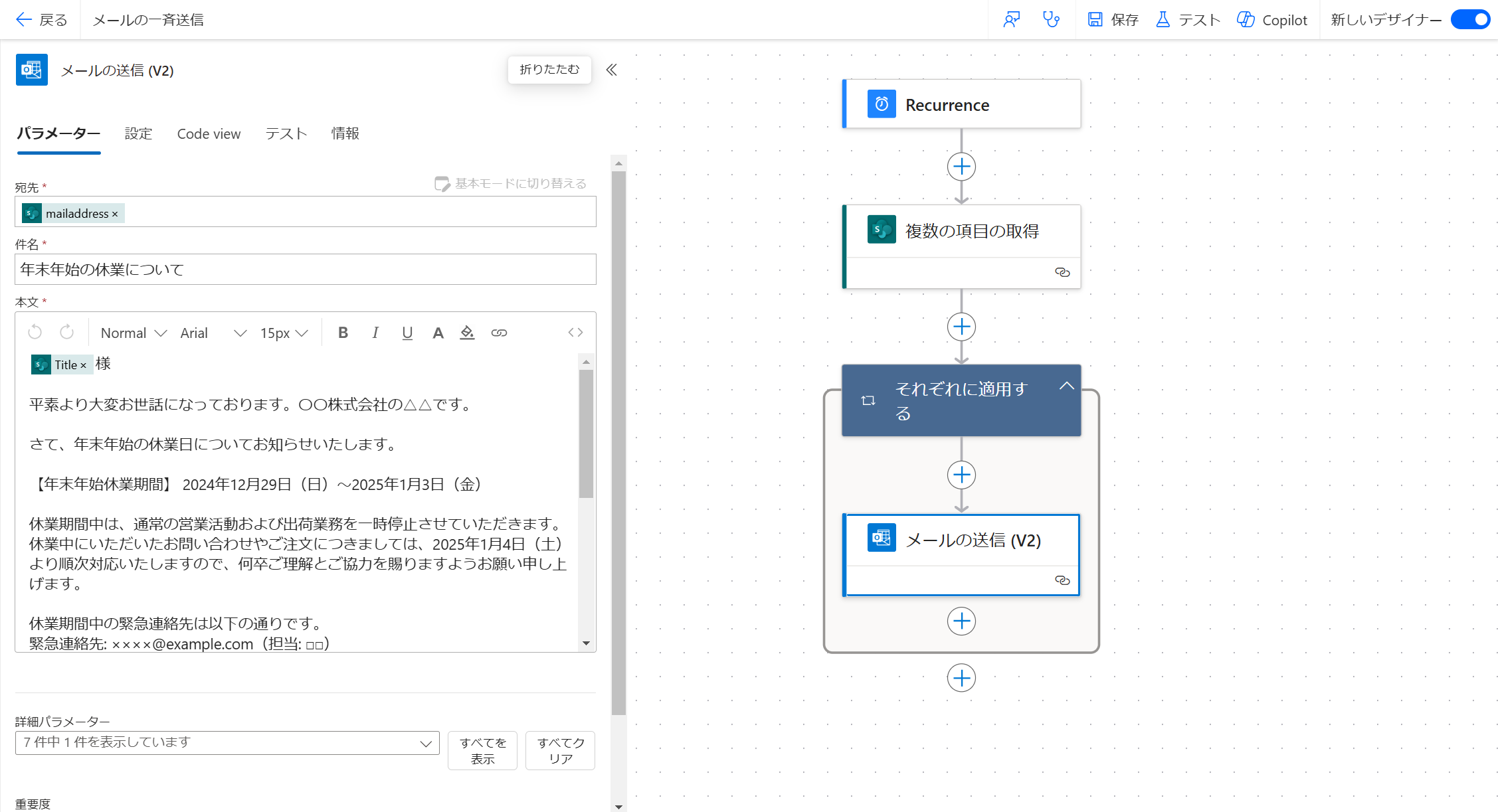Select the それぞれに適用する loop header

coord(961,400)
